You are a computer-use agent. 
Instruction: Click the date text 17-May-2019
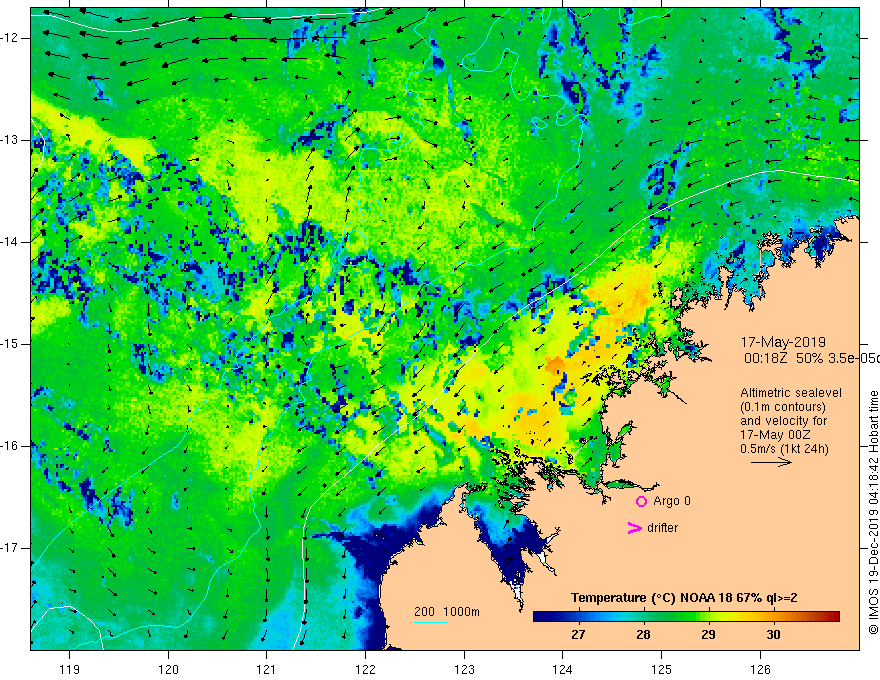pyautogui.click(x=783, y=342)
